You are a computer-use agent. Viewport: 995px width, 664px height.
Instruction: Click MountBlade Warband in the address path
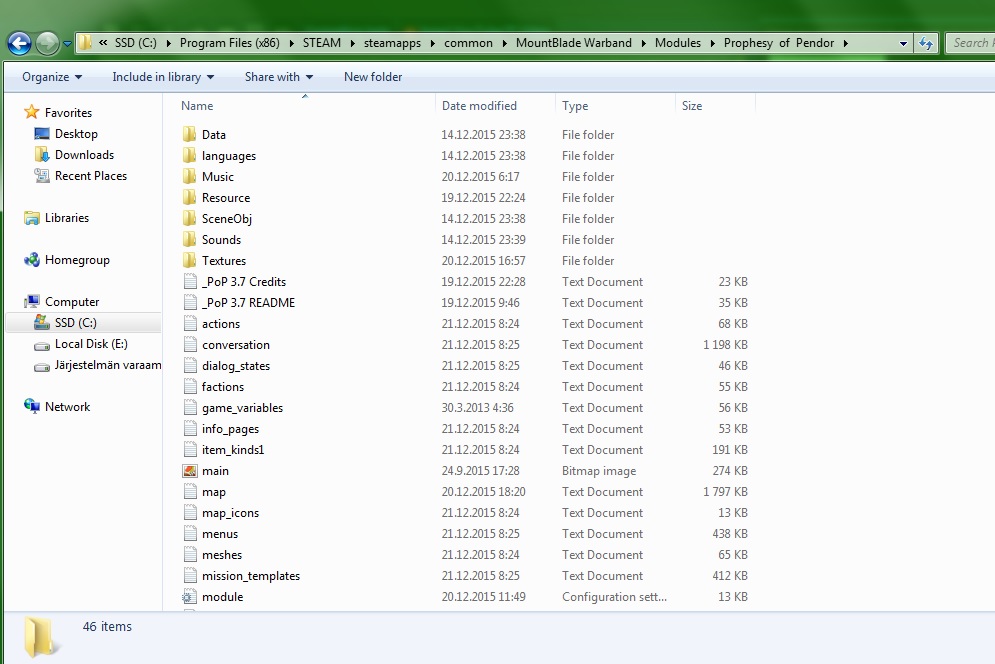(x=574, y=43)
